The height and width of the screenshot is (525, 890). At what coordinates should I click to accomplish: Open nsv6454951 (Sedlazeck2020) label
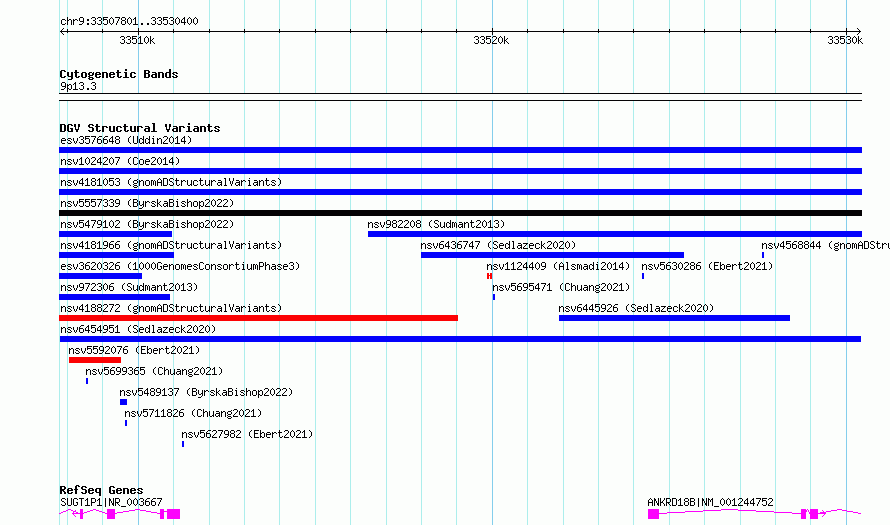point(138,329)
